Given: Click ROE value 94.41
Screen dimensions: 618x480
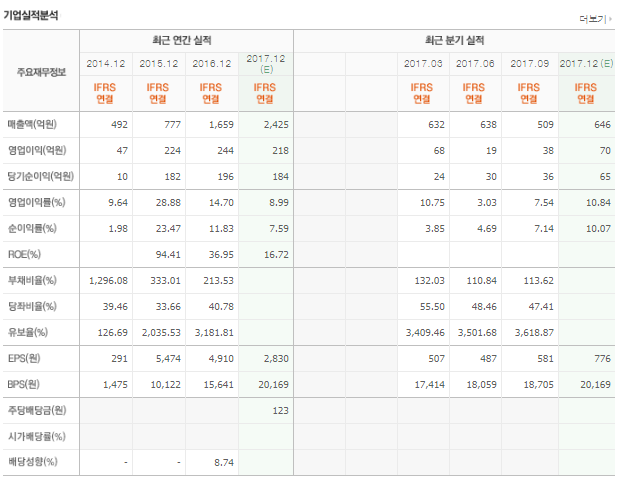Looking at the screenshot, I should (x=168, y=255).
